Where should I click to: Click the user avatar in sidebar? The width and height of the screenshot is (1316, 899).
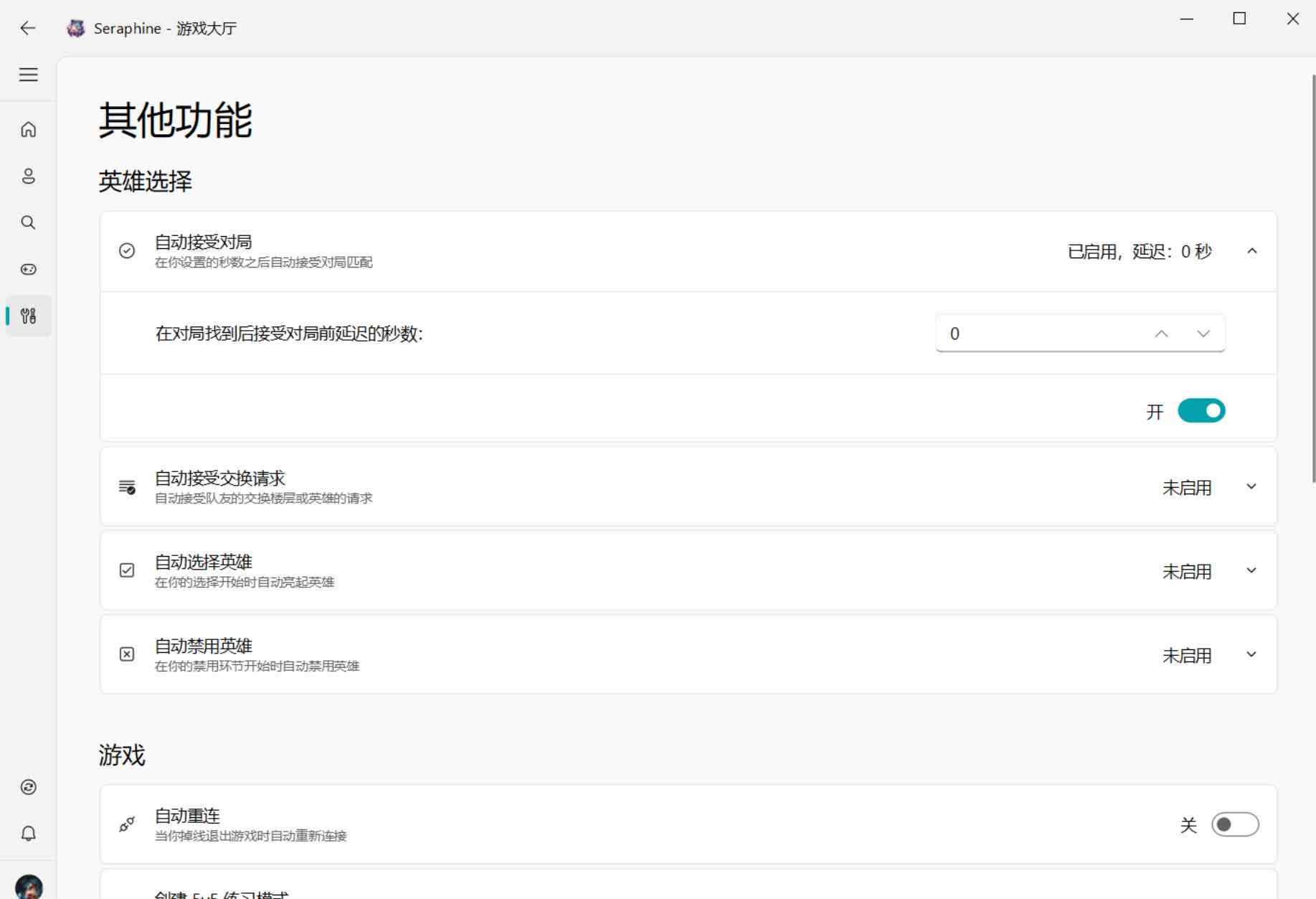point(29,887)
